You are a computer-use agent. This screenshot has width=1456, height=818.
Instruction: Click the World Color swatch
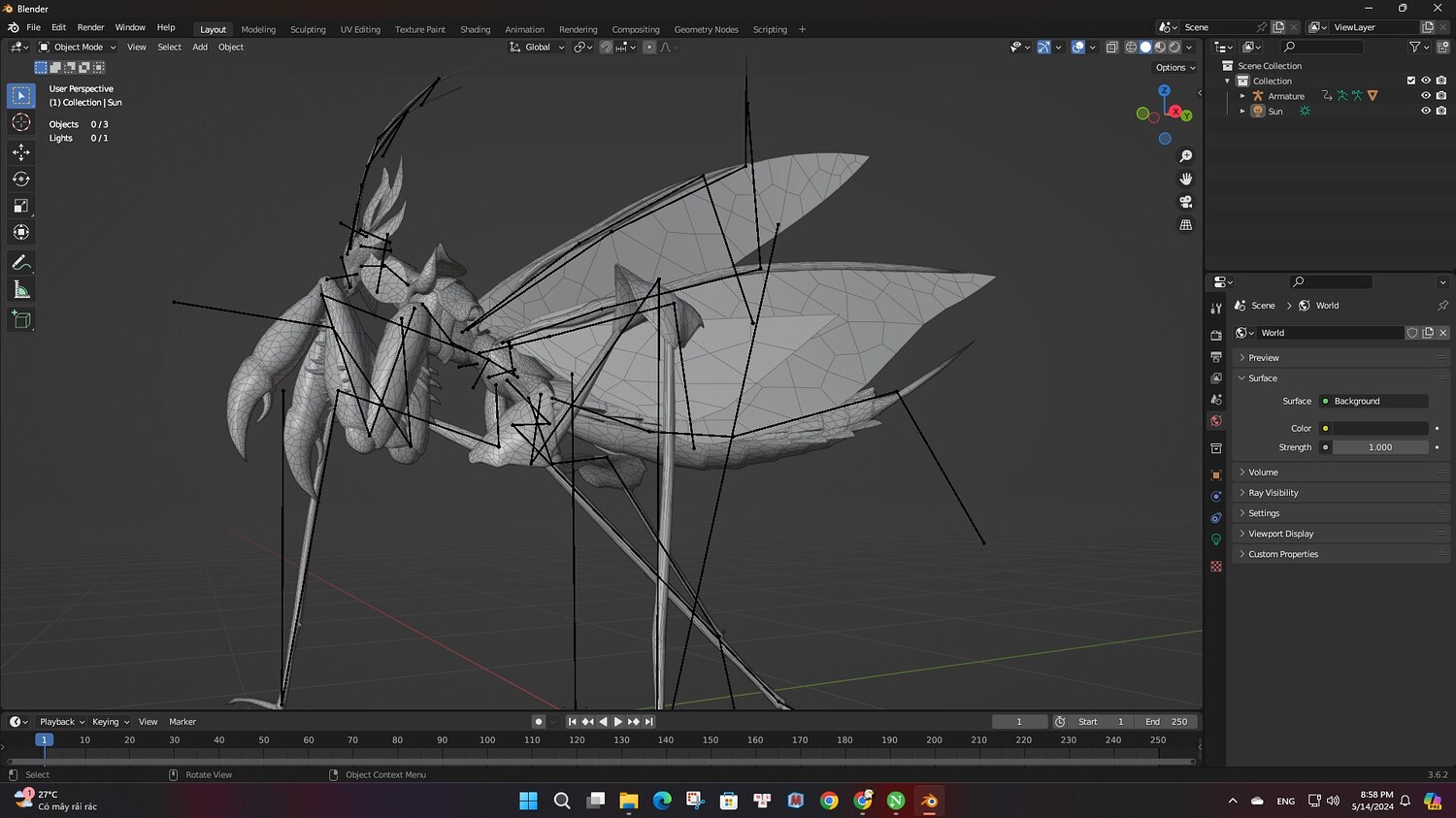pyautogui.click(x=1380, y=428)
